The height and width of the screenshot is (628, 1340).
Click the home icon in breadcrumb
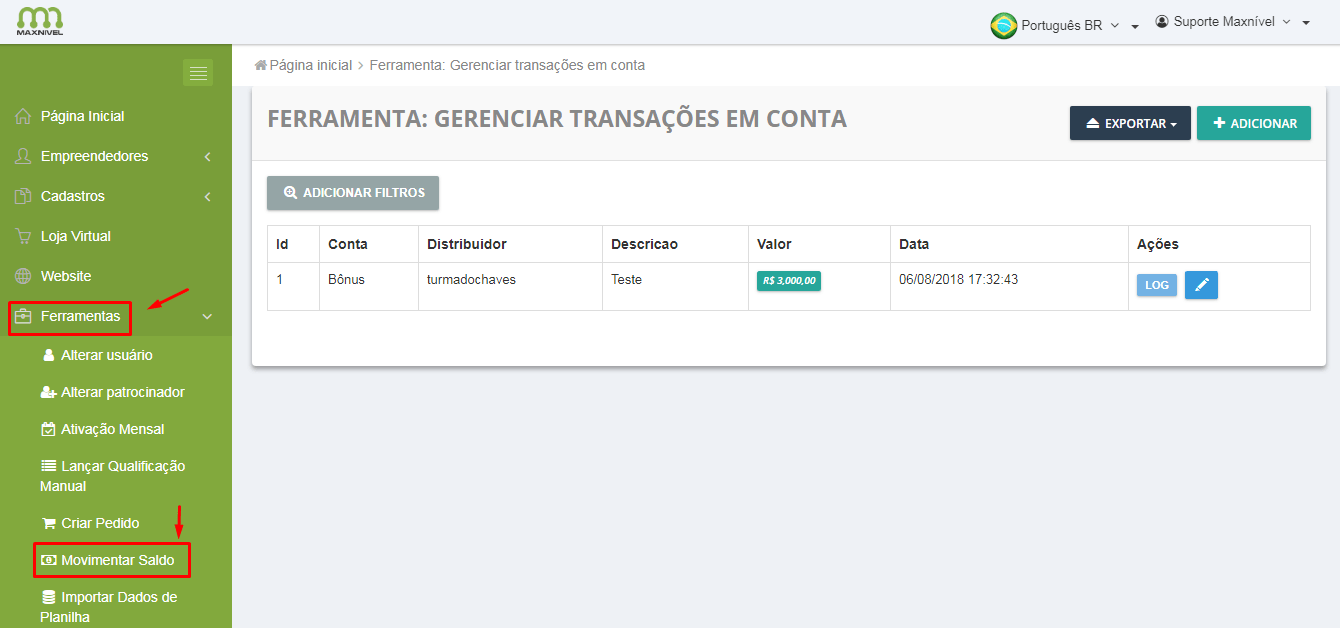(x=261, y=65)
